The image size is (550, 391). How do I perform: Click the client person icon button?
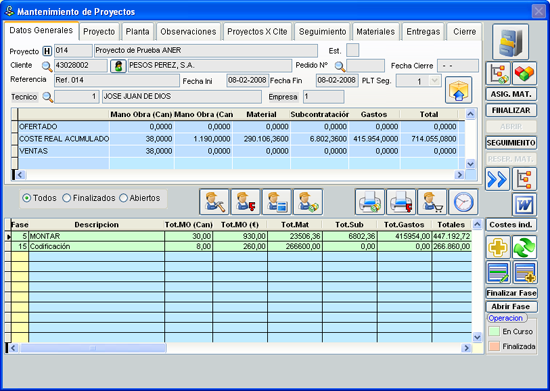[118, 66]
